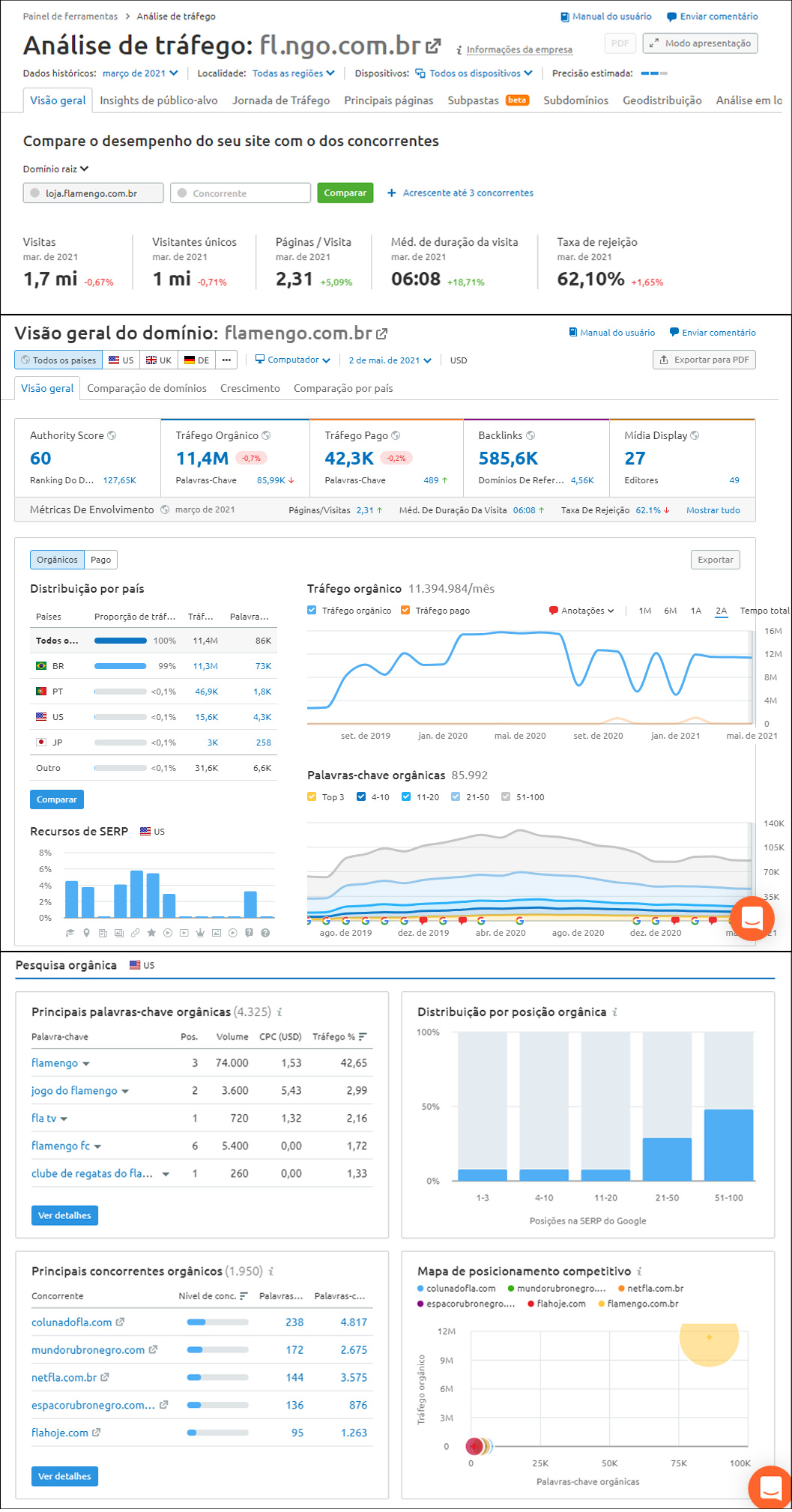Click info icon beside Principais palavras-chave orgânicas
This screenshot has height=1512, width=792.
tap(279, 1012)
